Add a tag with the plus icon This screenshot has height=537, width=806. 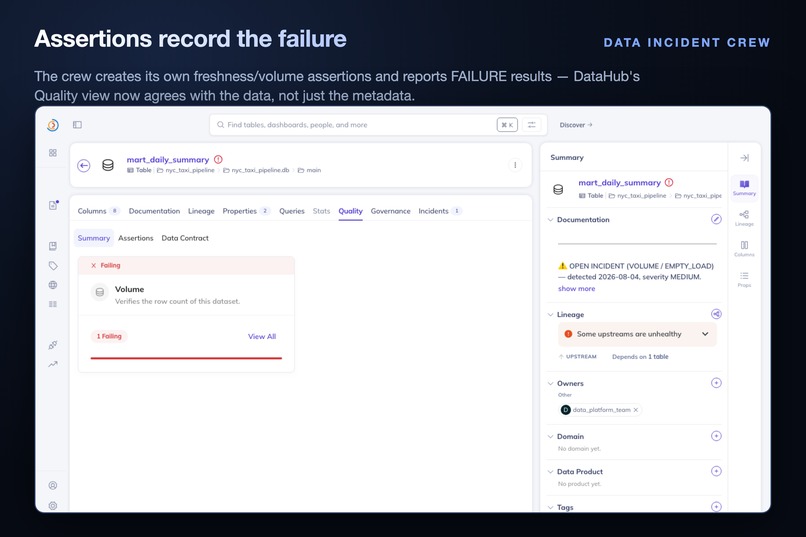click(x=716, y=507)
